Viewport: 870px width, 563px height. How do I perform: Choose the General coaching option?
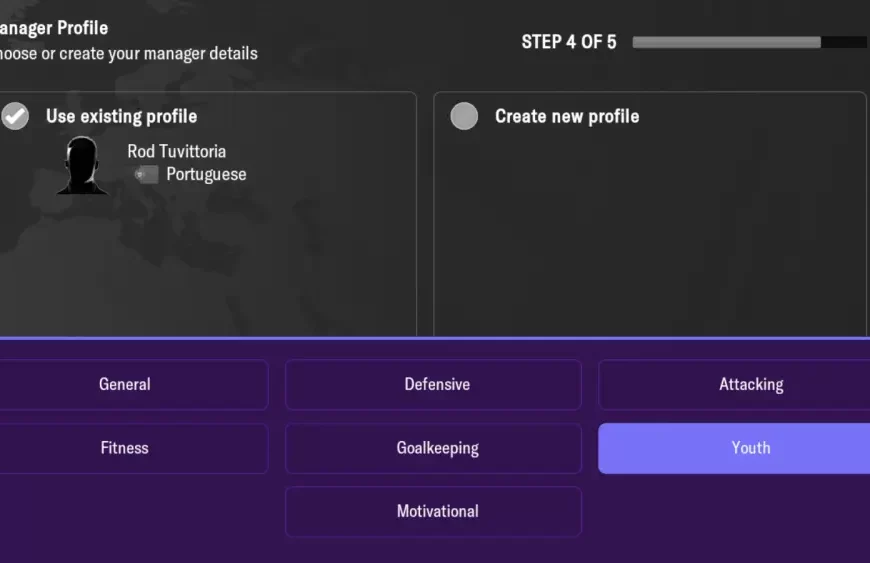(x=125, y=384)
